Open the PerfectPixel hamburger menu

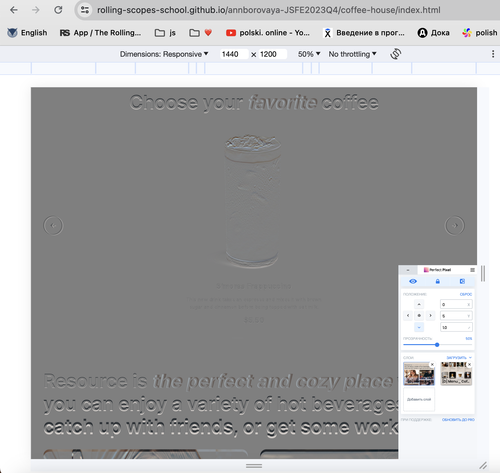coord(472,270)
